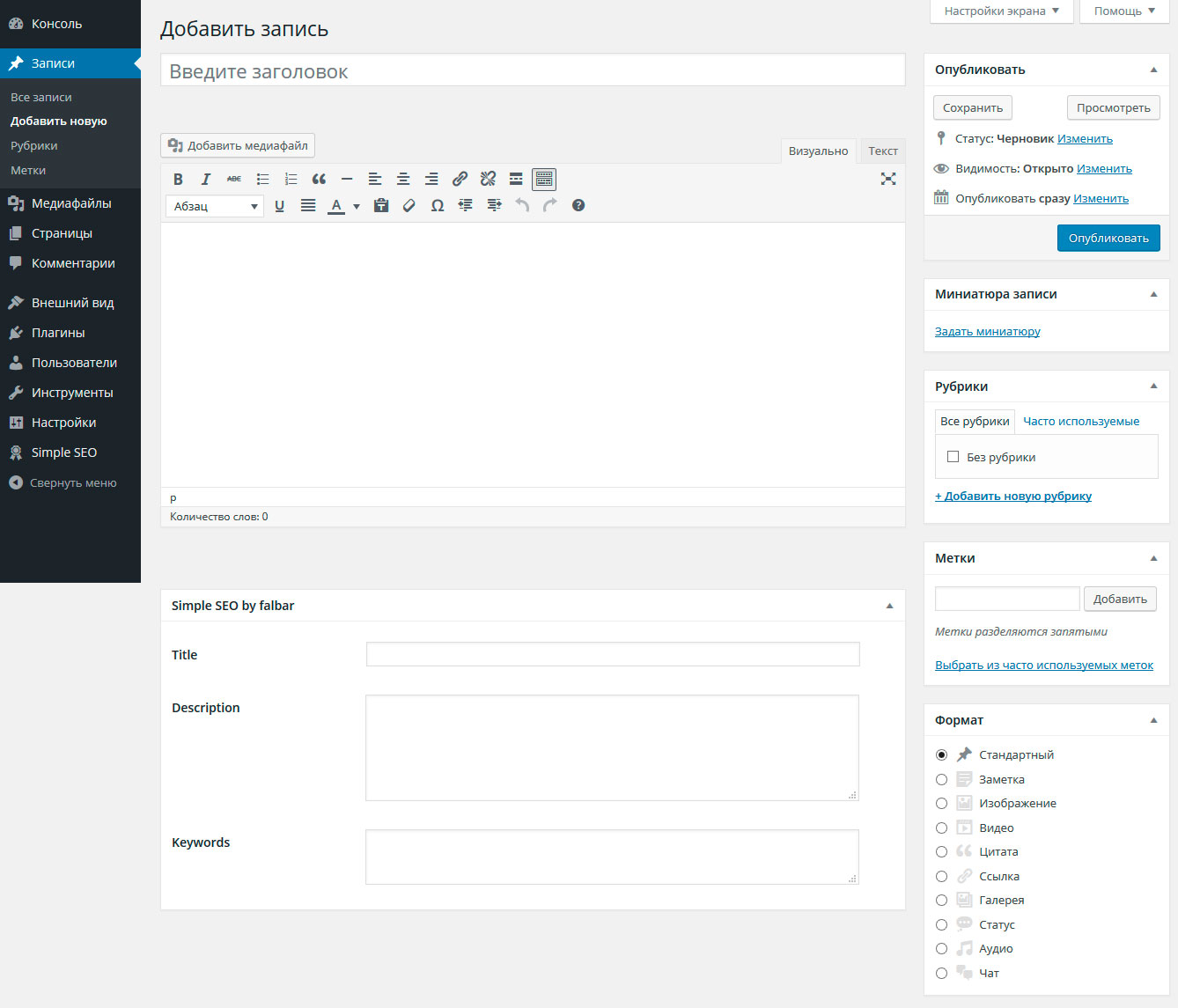This screenshot has height=1008, width=1178.
Task: Toggle bold formatting in editor toolbar
Action: pyautogui.click(x=178, y=179)
